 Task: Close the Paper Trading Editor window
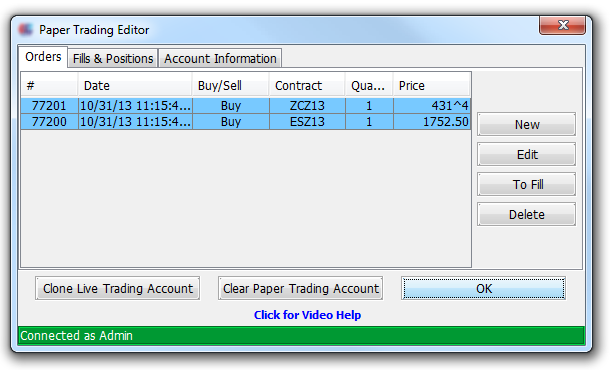563,25
